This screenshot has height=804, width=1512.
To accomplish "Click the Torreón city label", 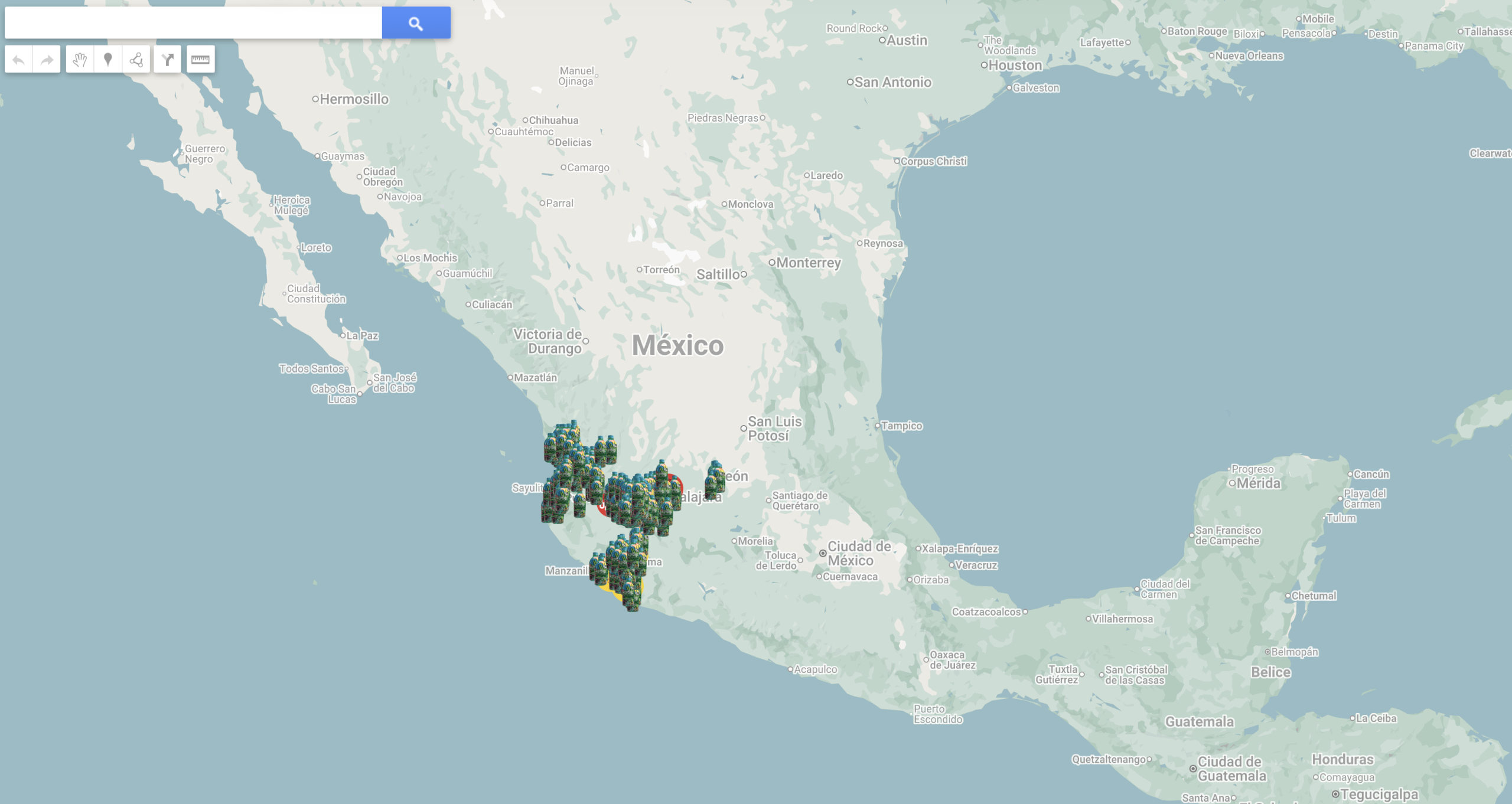I will (x=661, y=270).
